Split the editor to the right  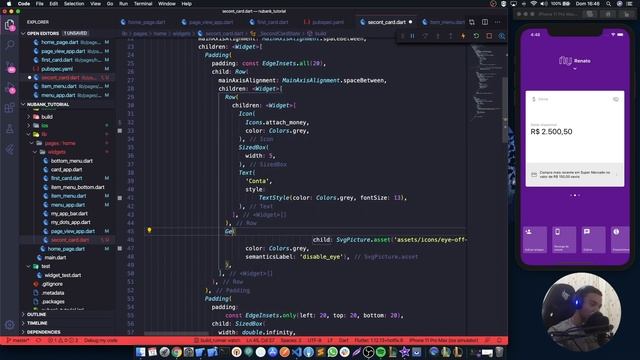coord(485,22)
